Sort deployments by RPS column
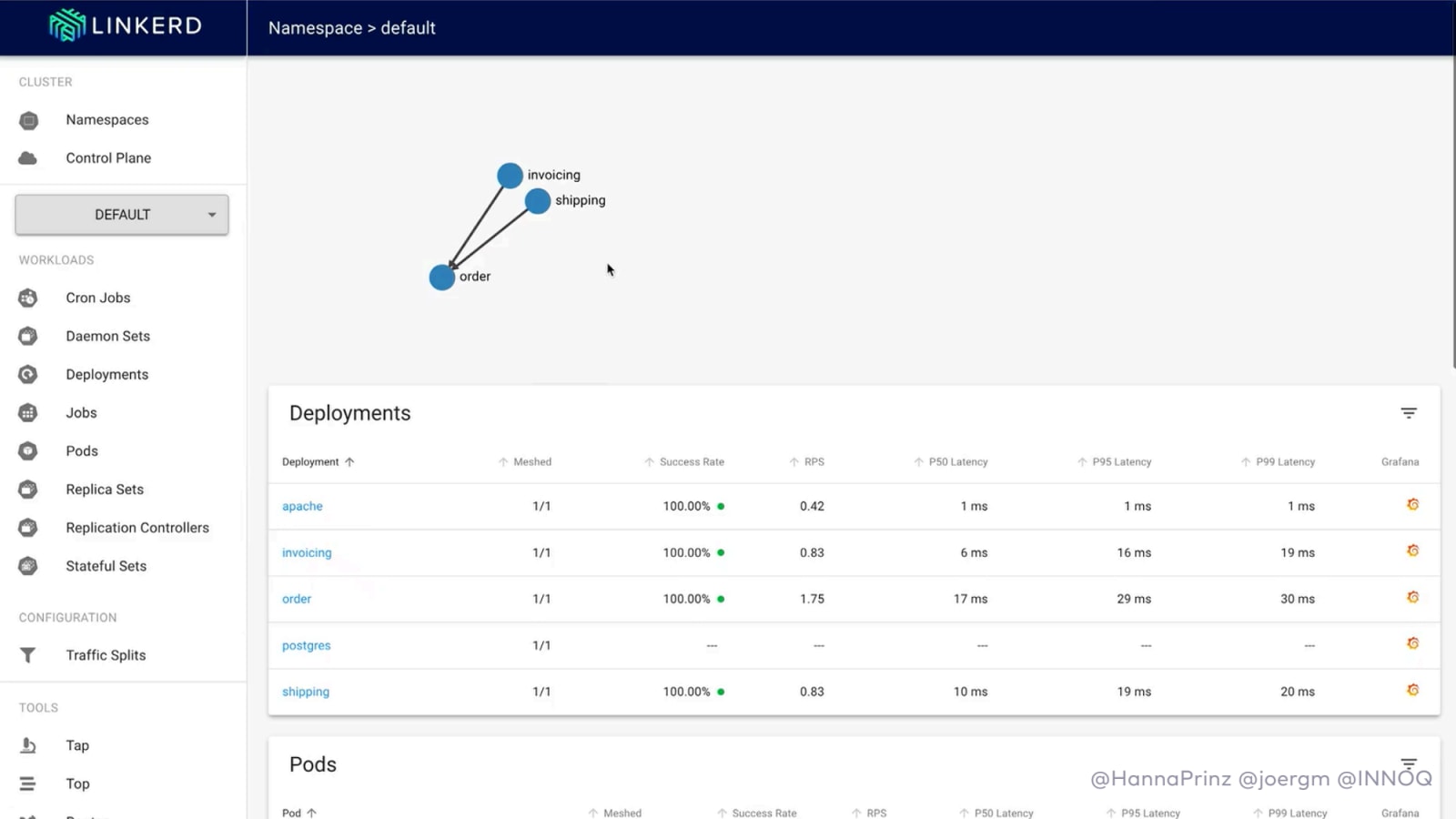Screen dimensions: 1456x819 click(806, 462)
